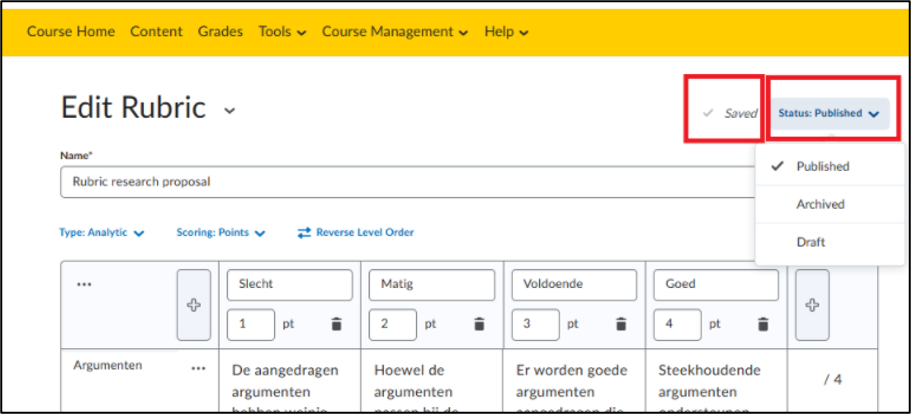Remove the Goed level with trash icon
Screen dimensions: 912x414
(x=763, y=324)
